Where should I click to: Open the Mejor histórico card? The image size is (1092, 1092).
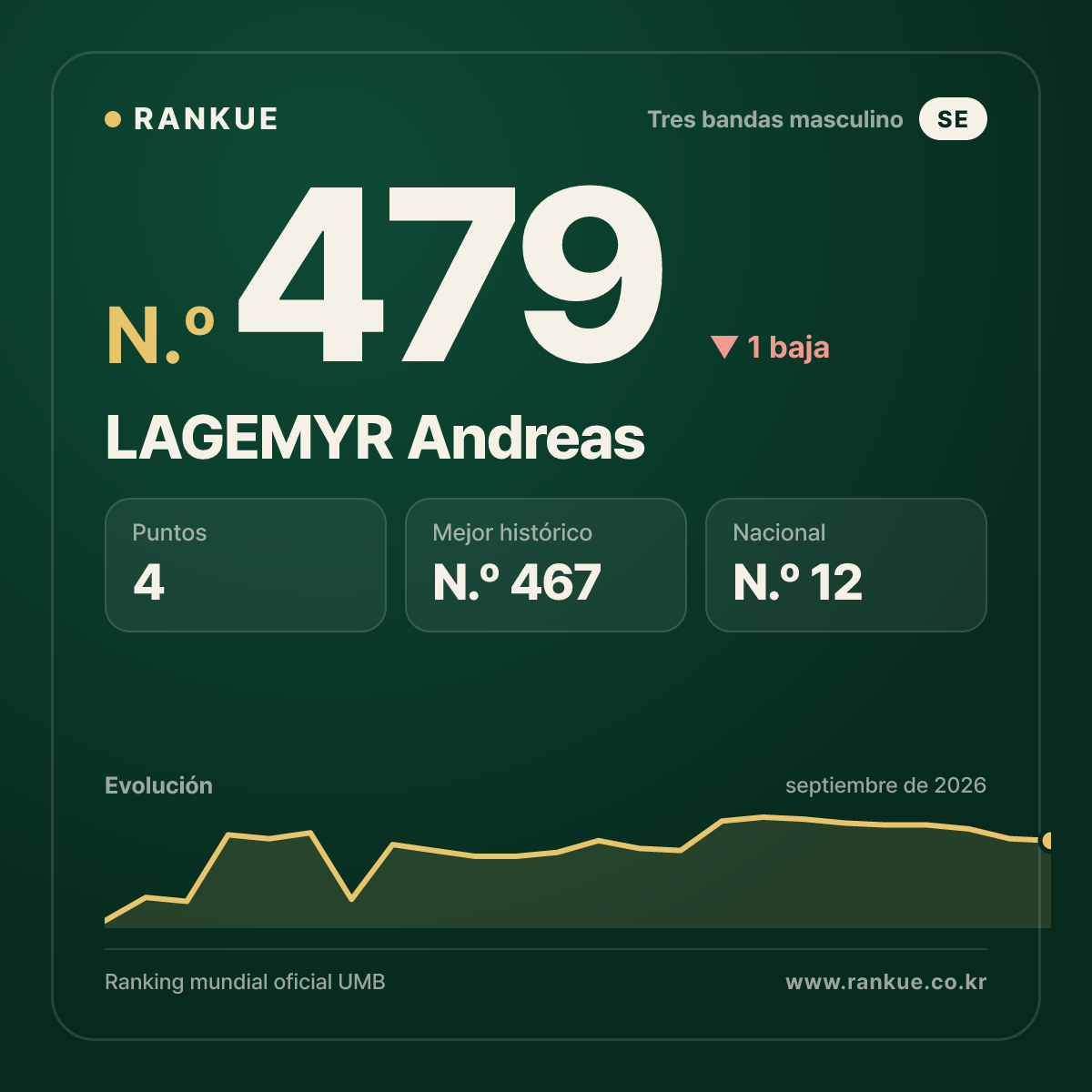coord(546,565)
